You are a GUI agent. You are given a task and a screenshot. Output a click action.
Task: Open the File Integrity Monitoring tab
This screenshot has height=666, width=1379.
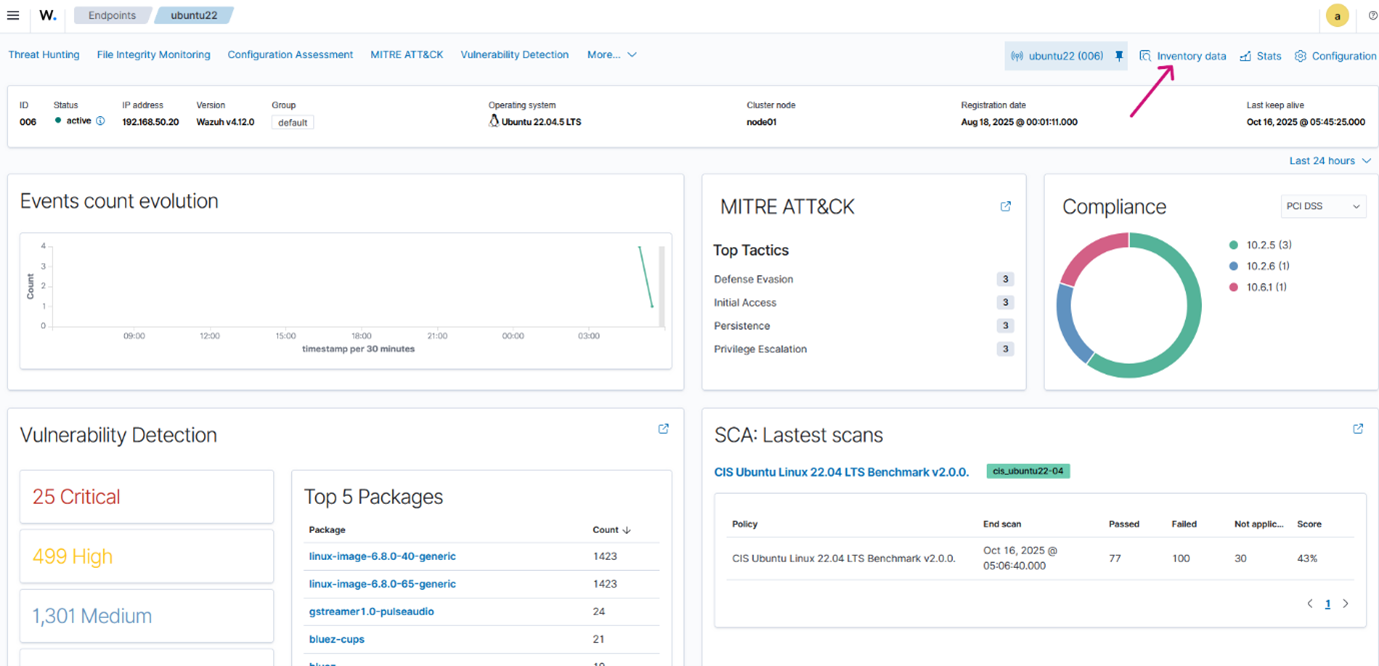coord(153,55)
